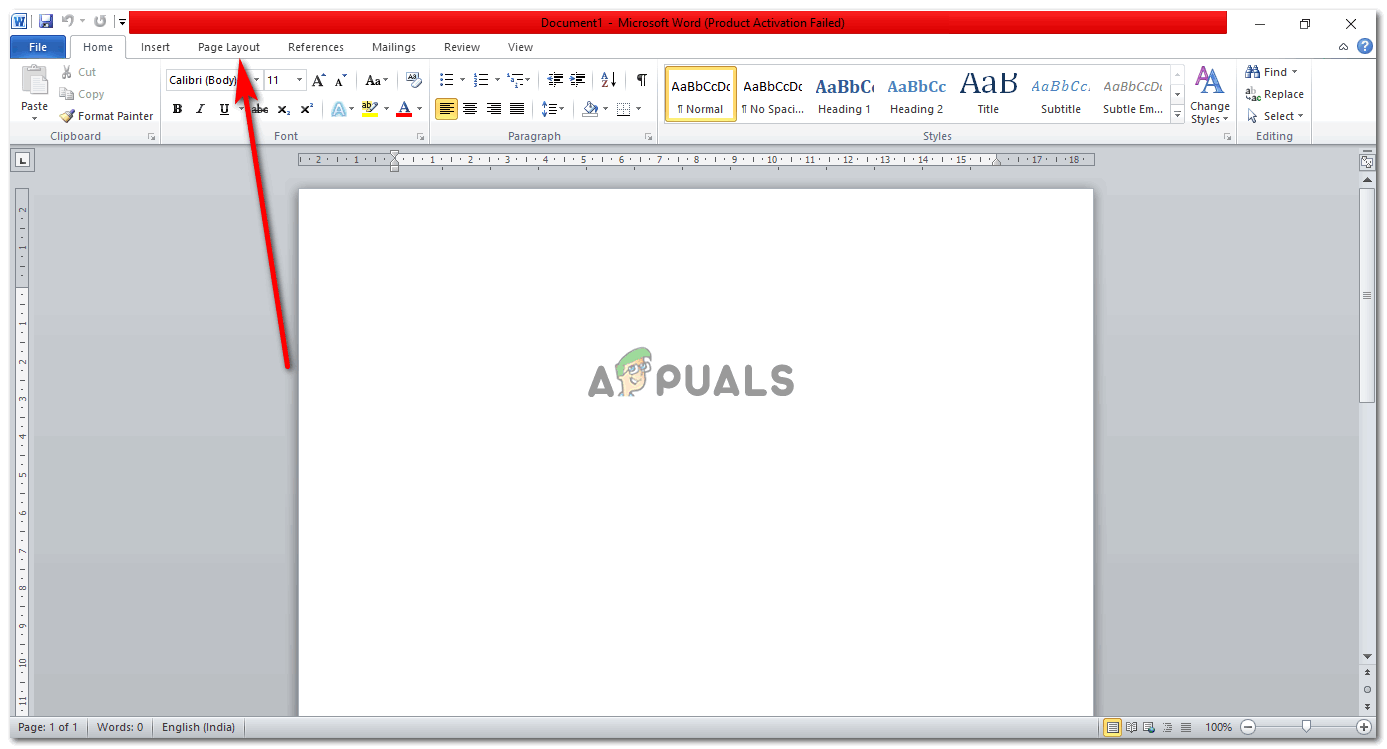The height and width of the screenshot is (749, 1387).
Task: Click the Redo icon in Quick Access Toolbar
Action: [x=100, y=21]
